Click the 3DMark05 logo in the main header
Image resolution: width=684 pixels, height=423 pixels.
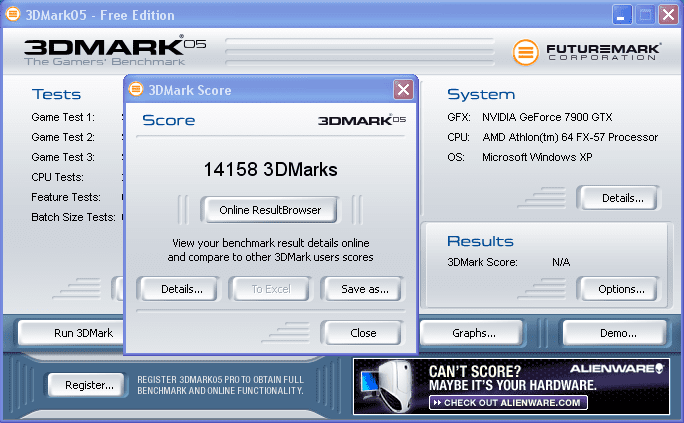click(x=115, y=51)
